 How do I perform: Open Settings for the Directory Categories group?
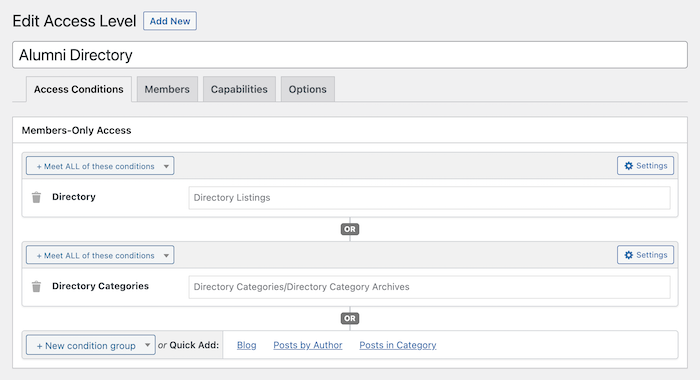tap(645, 255)
